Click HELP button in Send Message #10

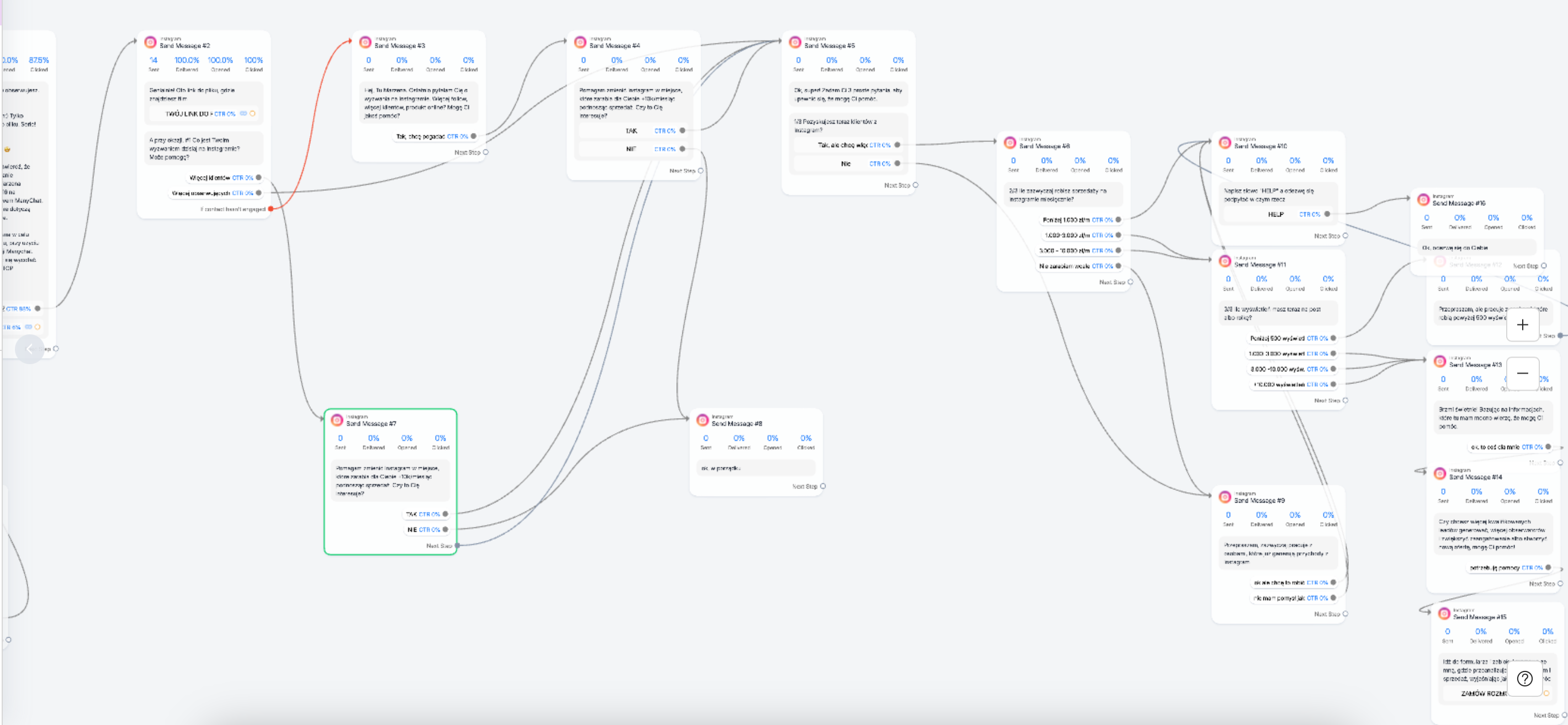coord(1276,214)
